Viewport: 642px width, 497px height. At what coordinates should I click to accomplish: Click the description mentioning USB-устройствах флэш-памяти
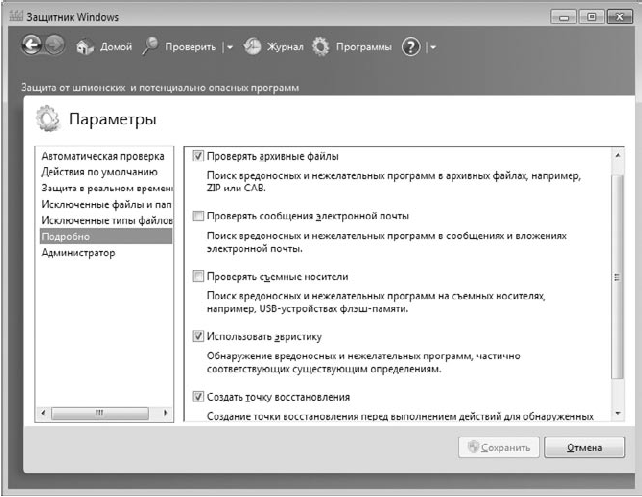(375, 302)
